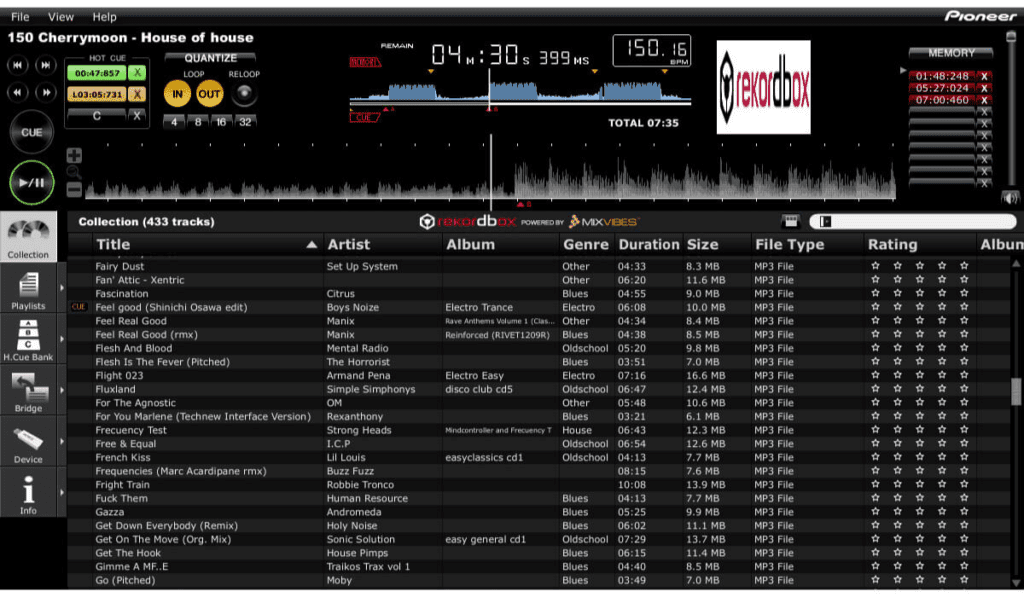Click the track list vertical scrollbar
This screenshot has height=597, width=1024.
[x=1016, y=390]
